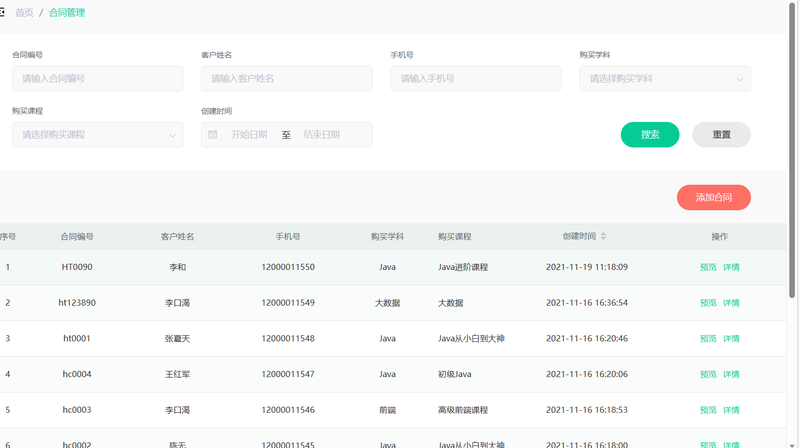Click course cell 初级Java
800x448 pixels.
tap(455, 374)
